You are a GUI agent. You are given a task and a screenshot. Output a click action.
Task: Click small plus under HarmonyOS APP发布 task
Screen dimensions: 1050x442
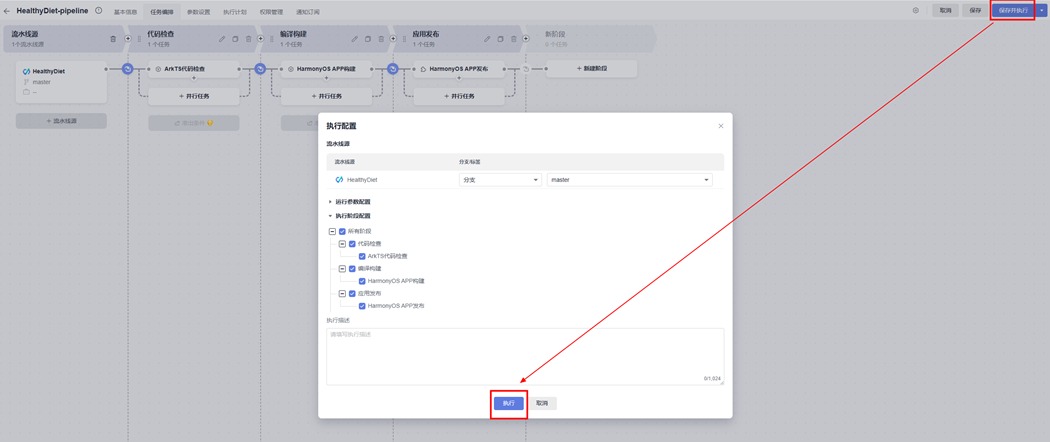pyautogui.click(x=459, y=78)
